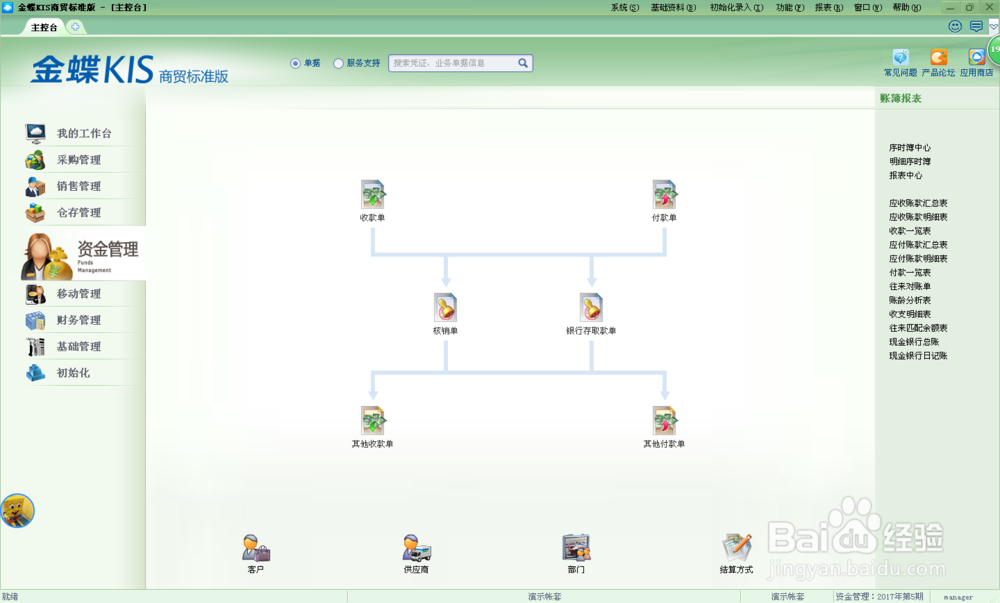Open the 其他收款单 icon
1000x603 pixels.
click(x=372, y=421)
